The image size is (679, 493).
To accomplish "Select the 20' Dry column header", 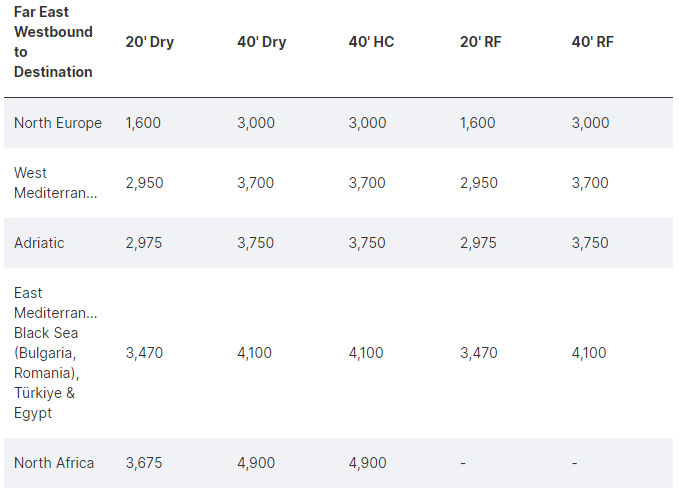I will tap(149, 42).
